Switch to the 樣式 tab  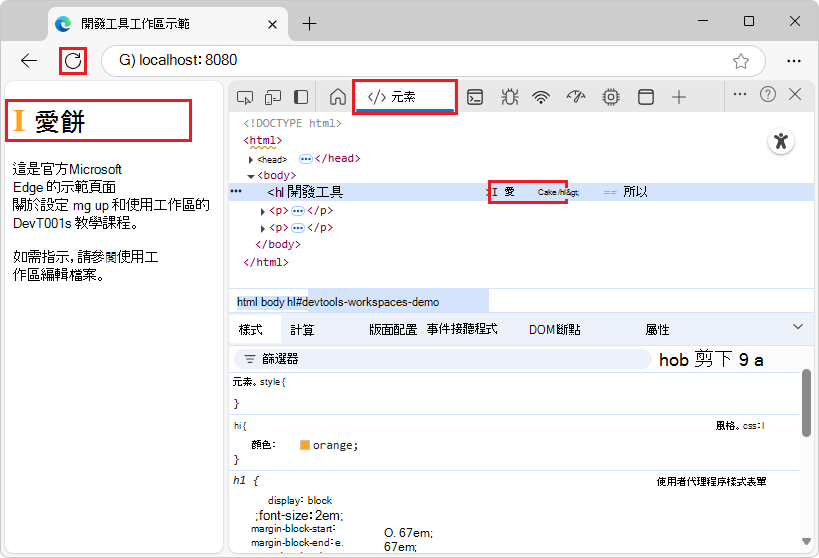[251, 330]
